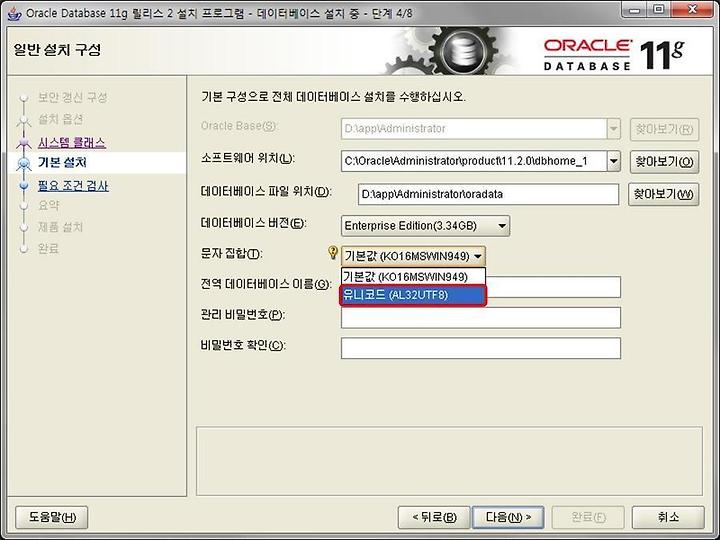Image resolution: width=720 pixels, height=540 pixels.
Task: Open help with 도움말(H) button
Action: click(x=52, y=517)
